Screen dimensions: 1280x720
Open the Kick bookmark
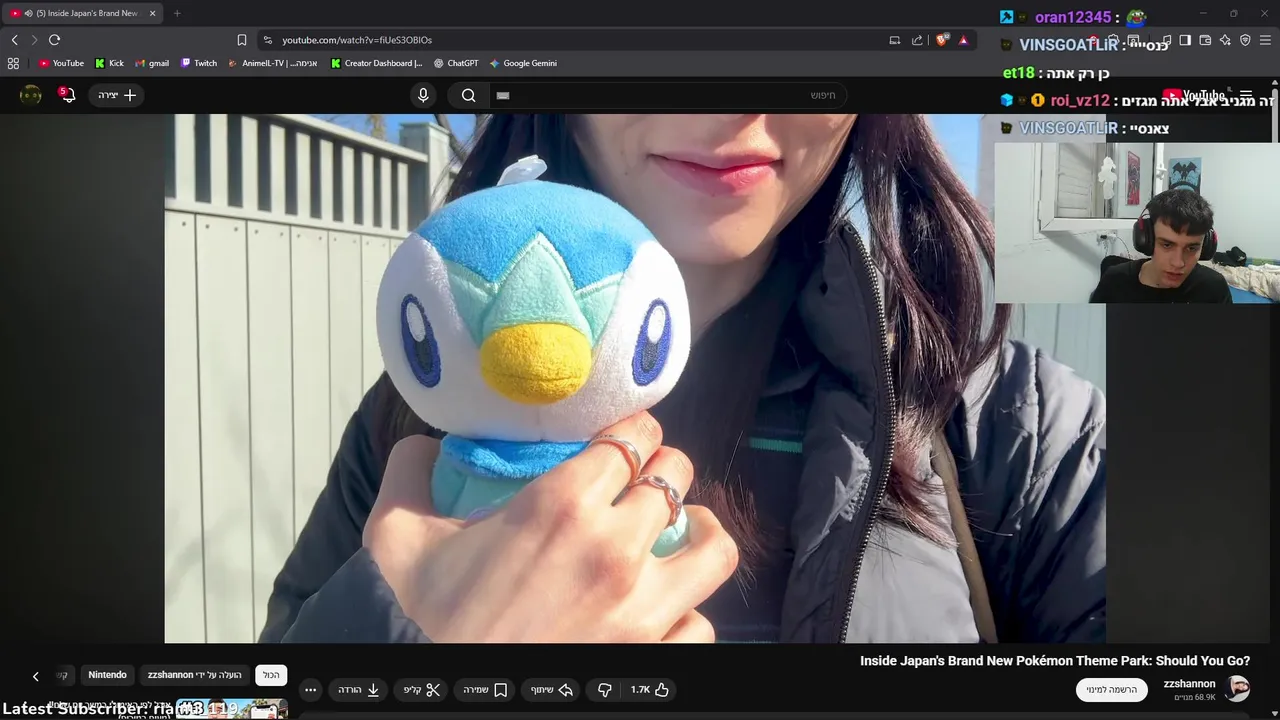pos(109,63)
